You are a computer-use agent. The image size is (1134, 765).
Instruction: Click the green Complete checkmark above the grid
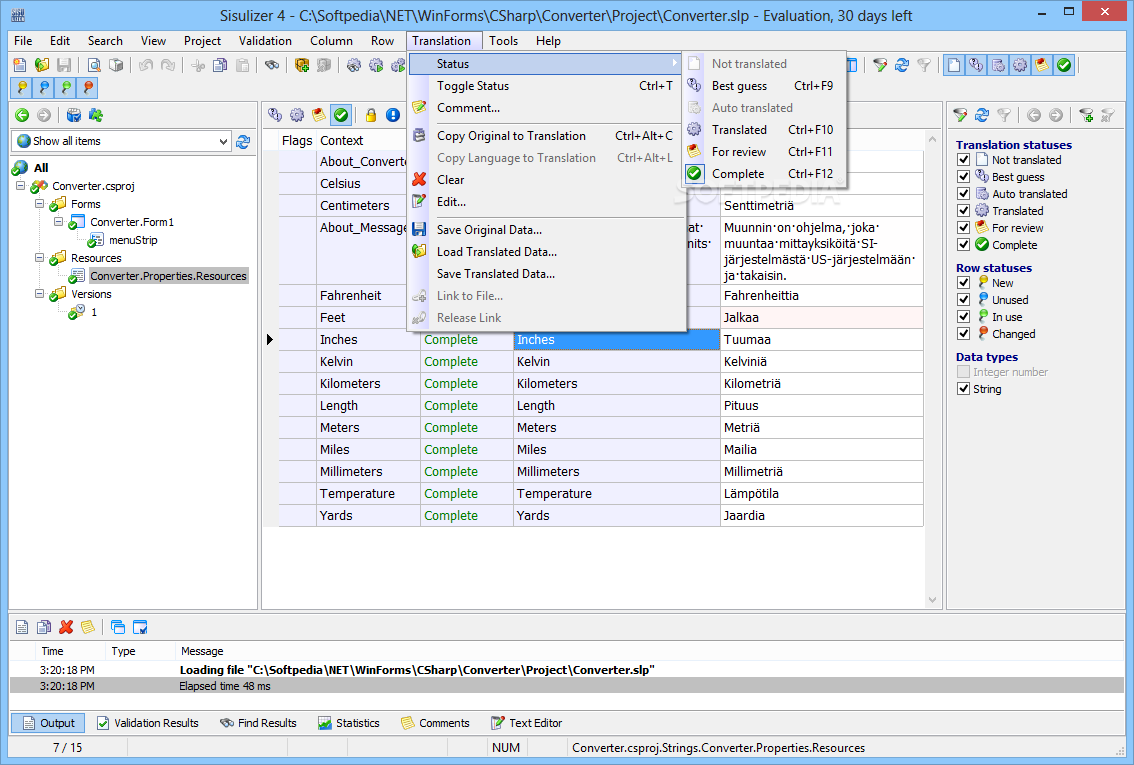coord(341,115)
